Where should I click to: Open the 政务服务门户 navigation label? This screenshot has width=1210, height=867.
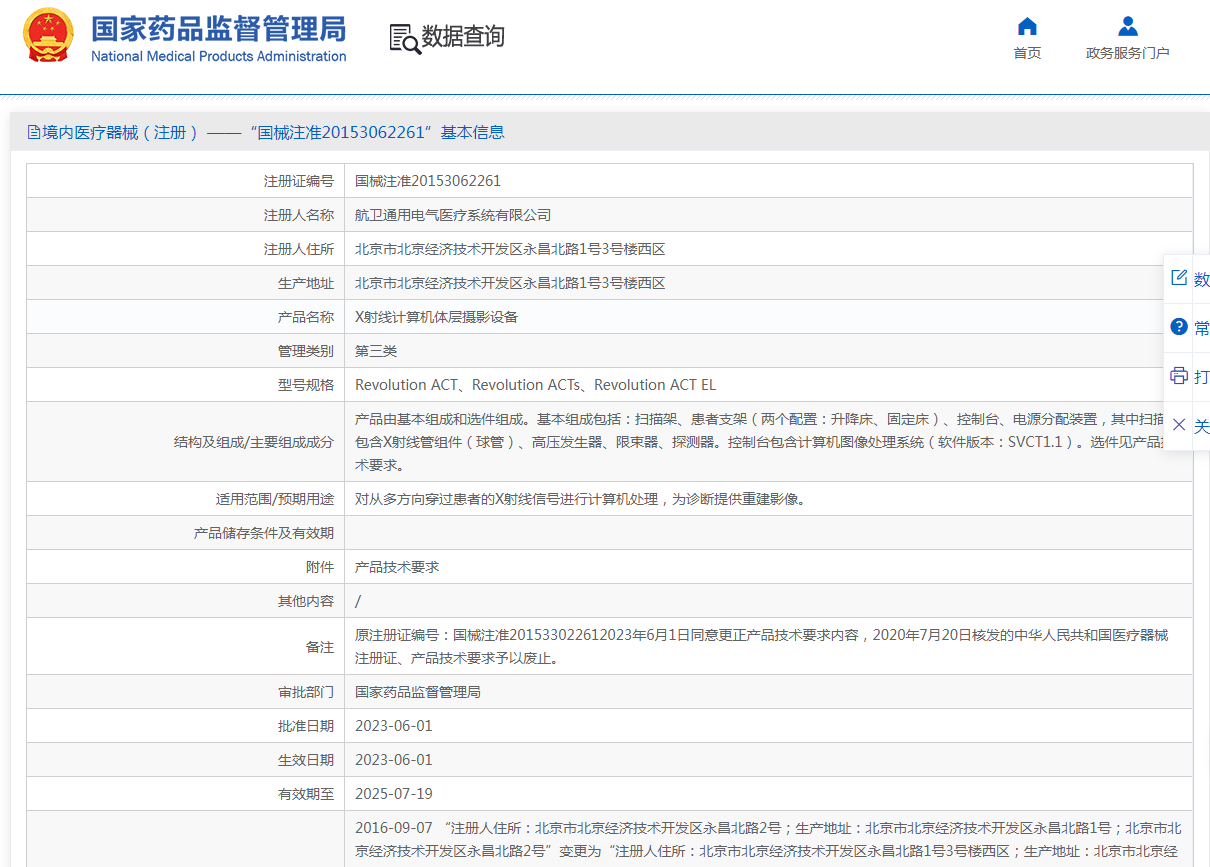pos(1127,53)
